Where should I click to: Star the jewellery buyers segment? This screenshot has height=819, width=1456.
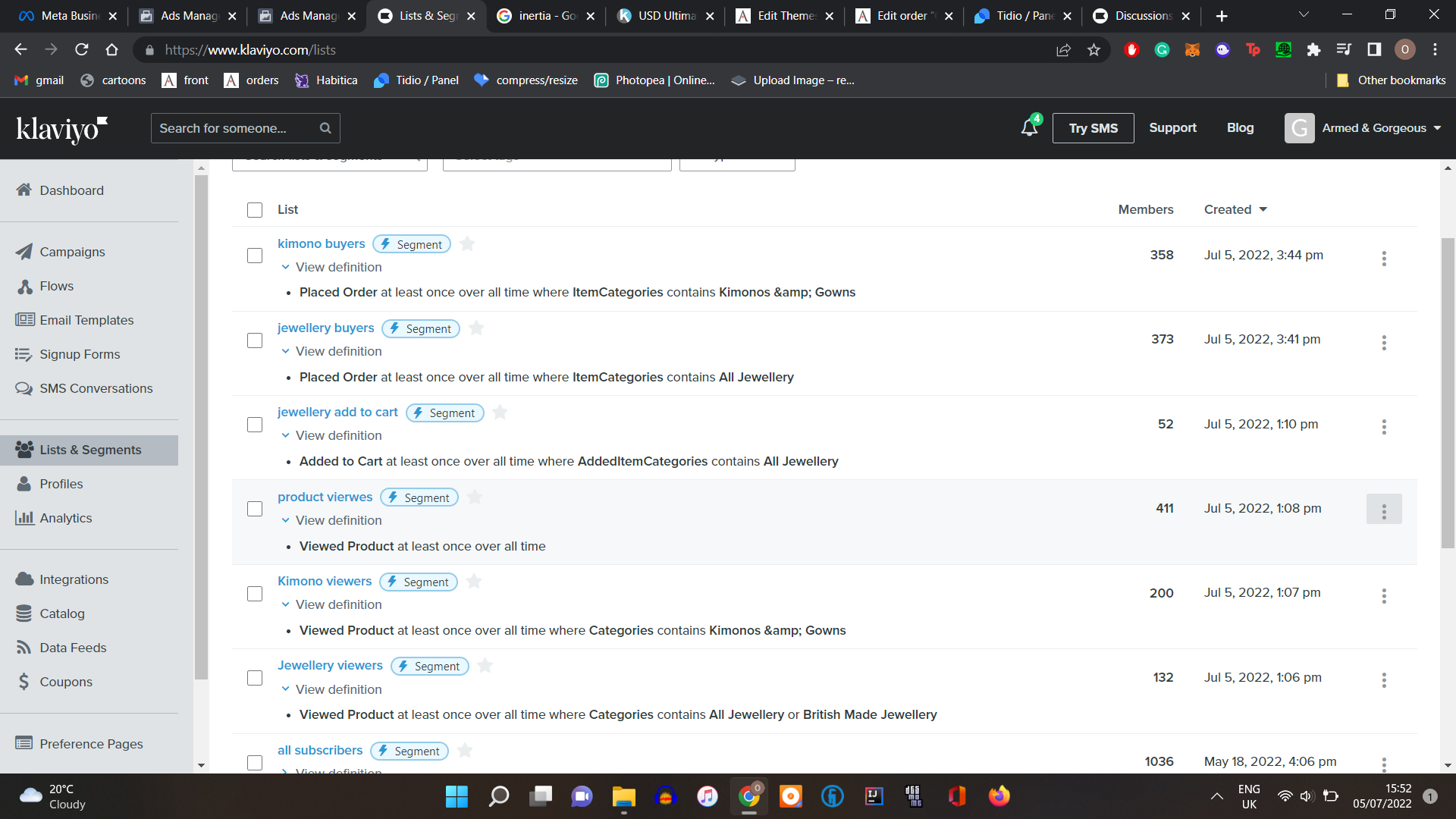pyautogui.click(x=476, y=328)
